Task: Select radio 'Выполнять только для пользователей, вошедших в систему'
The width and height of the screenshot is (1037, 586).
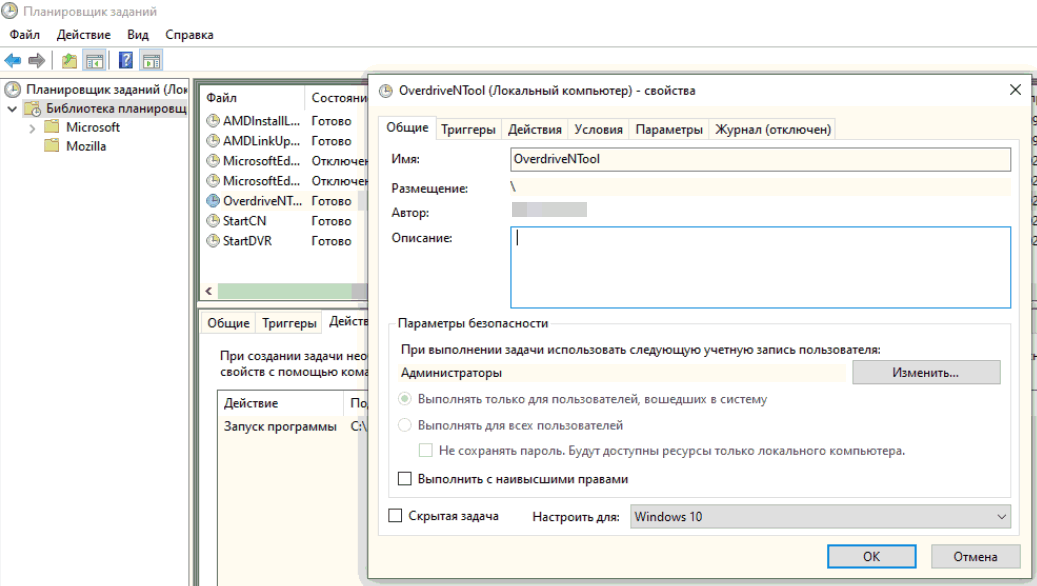Action: click(x=405, y=399)
